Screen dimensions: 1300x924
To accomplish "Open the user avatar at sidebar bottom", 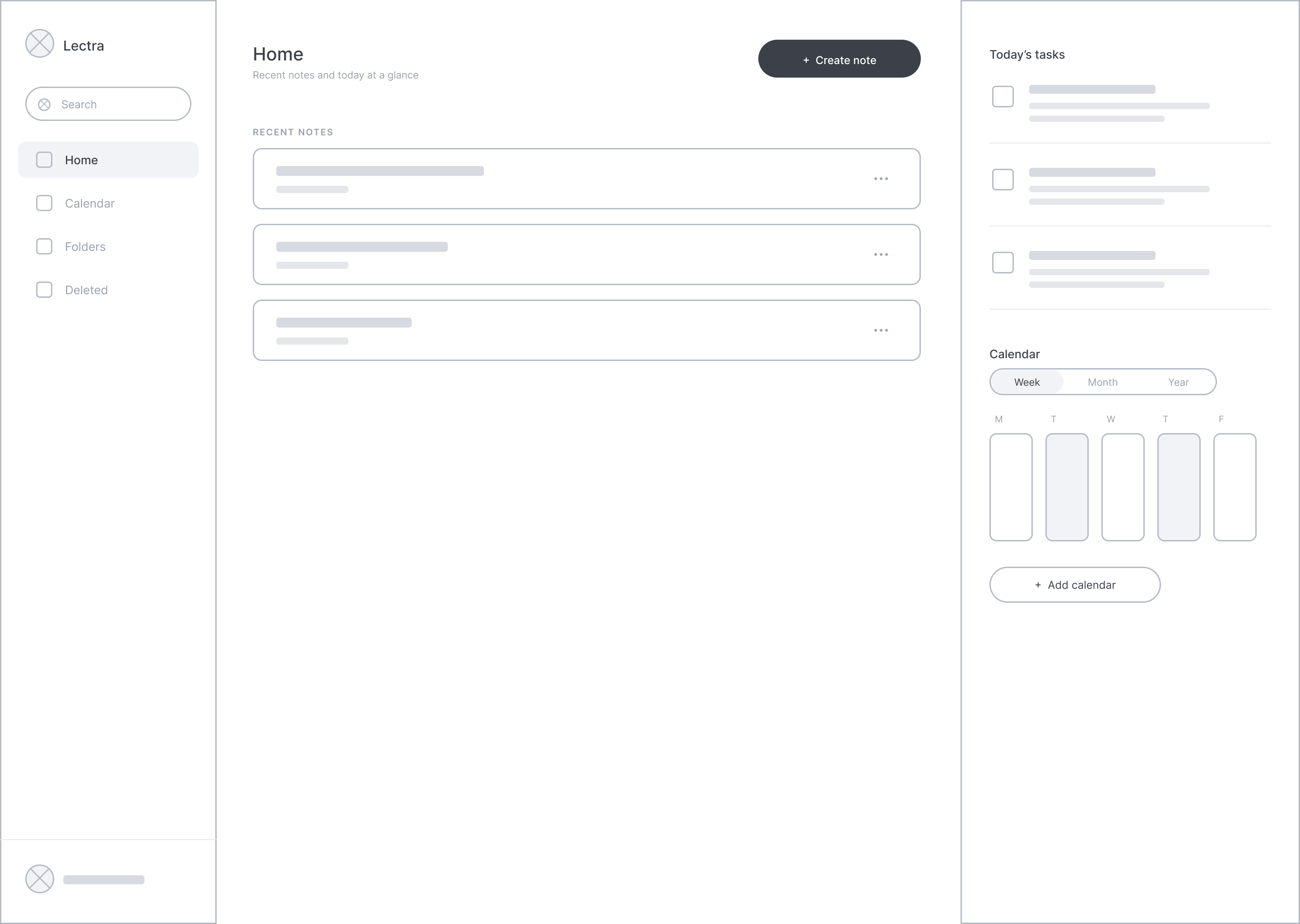I will click(x=40, y=879).
